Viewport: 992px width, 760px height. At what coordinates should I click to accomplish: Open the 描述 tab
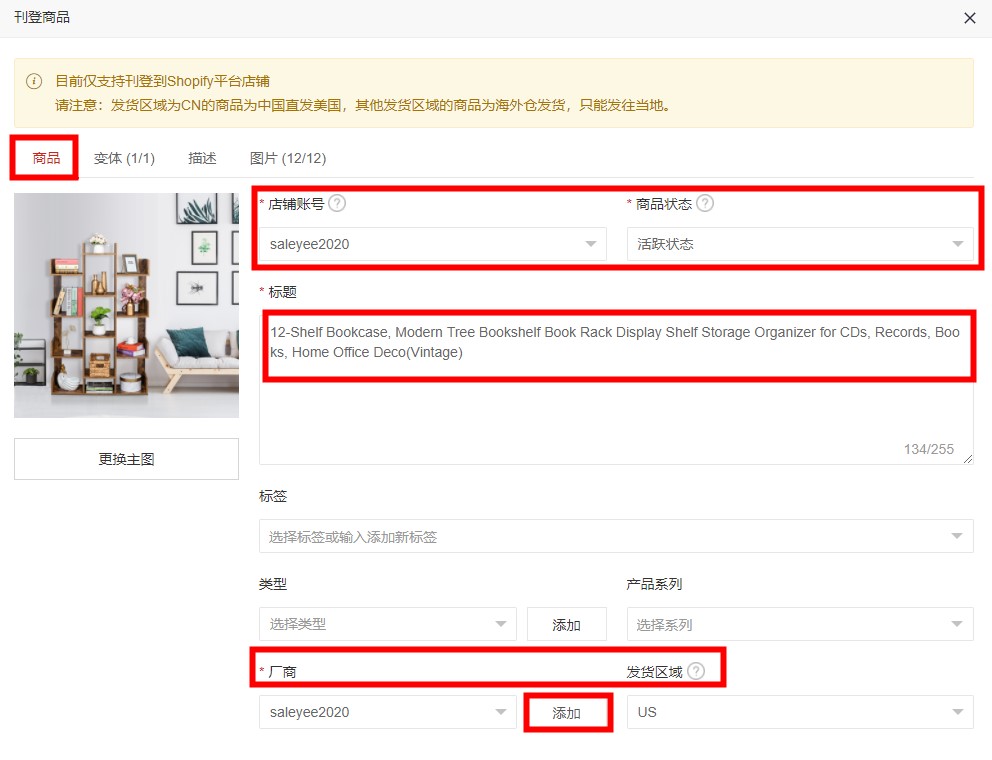tap(202, 158)
